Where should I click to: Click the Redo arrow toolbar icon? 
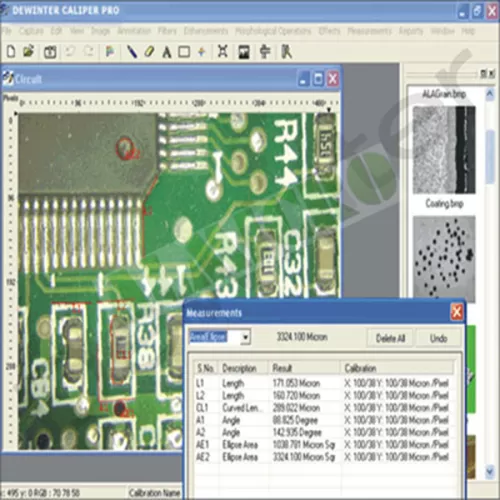click(x=88, y=52)
